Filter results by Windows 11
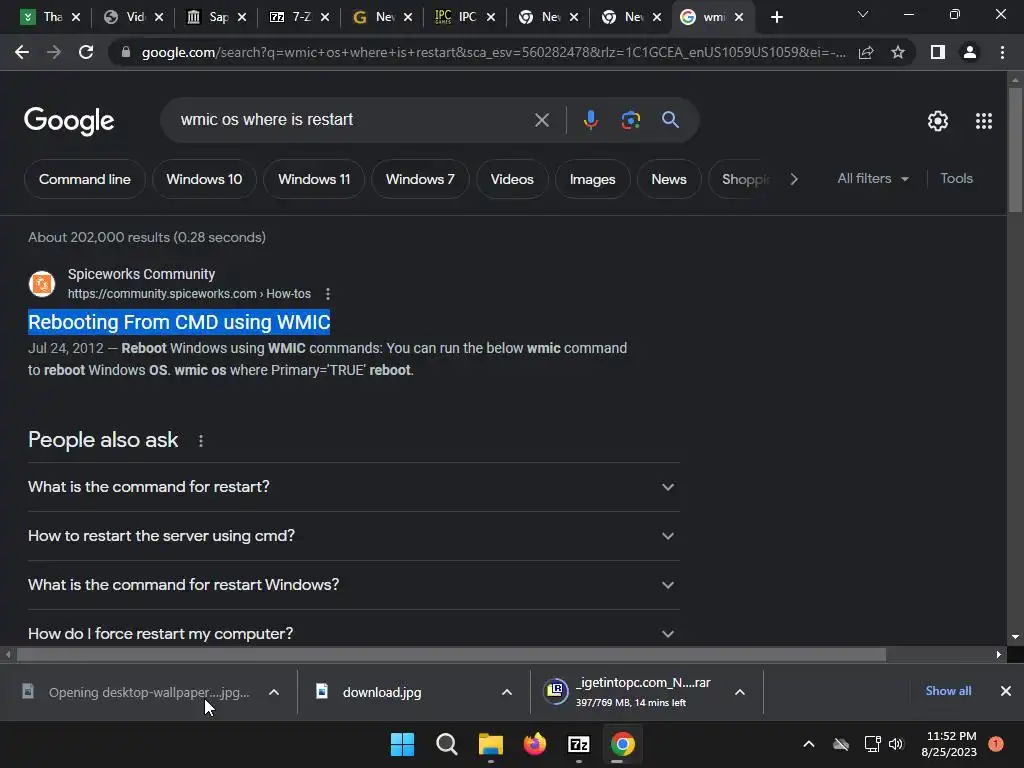1024x768 pixels. coord(314,179)
